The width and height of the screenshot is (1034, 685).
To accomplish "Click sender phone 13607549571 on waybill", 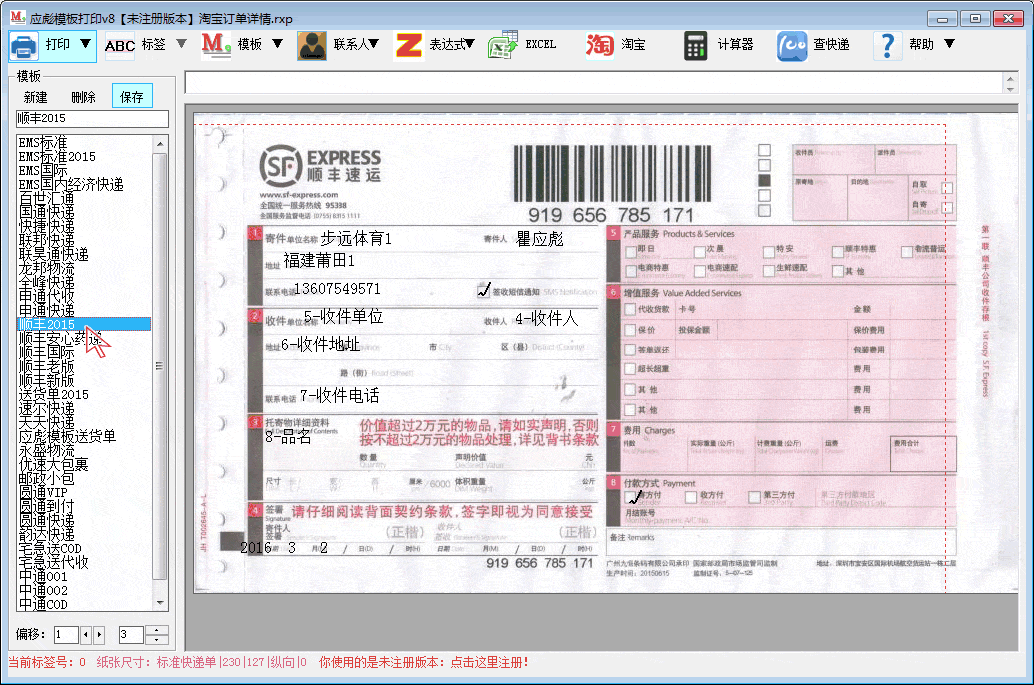I will coord(337,289).
